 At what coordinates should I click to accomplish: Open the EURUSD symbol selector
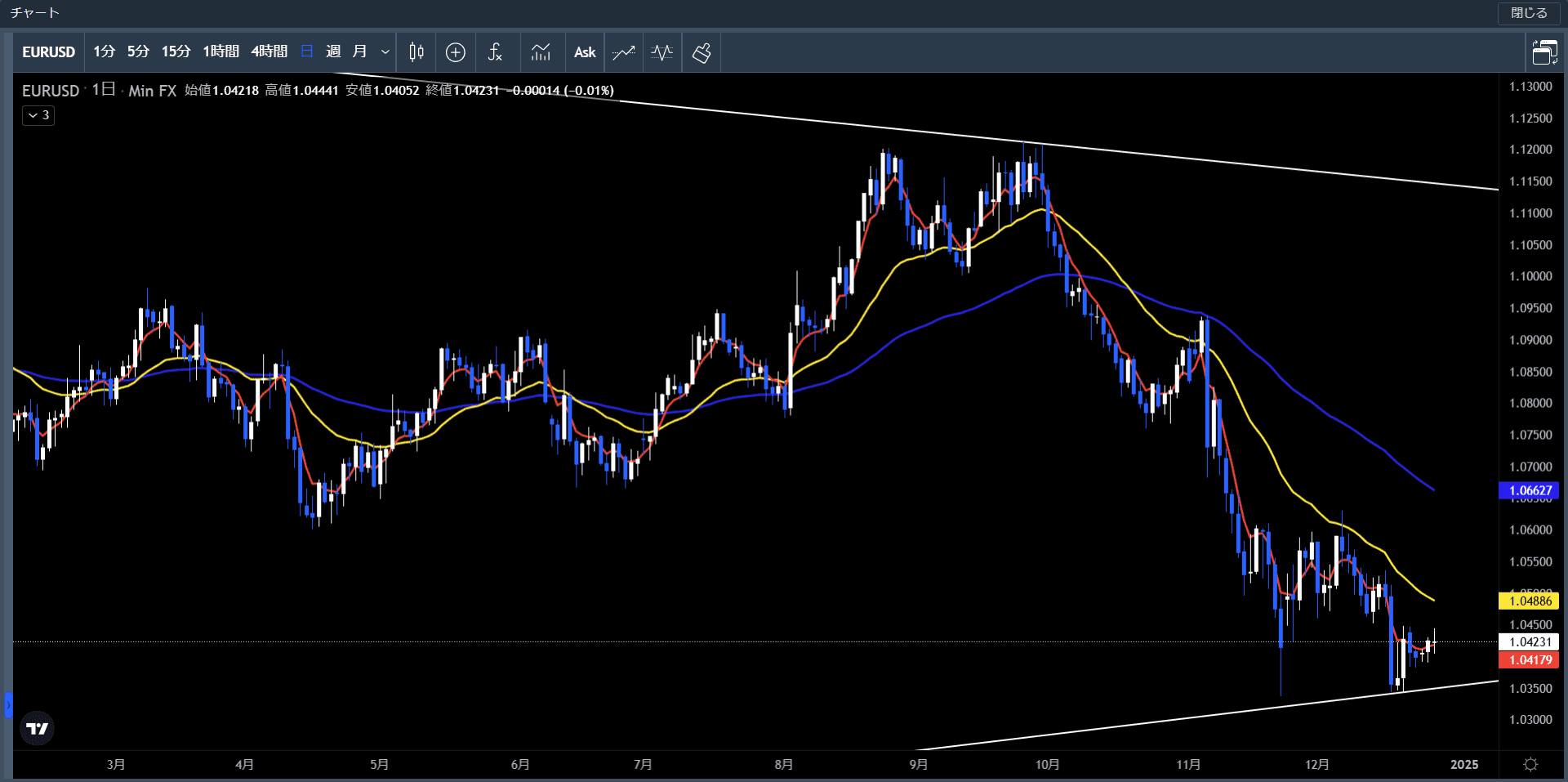coord(48,52)
